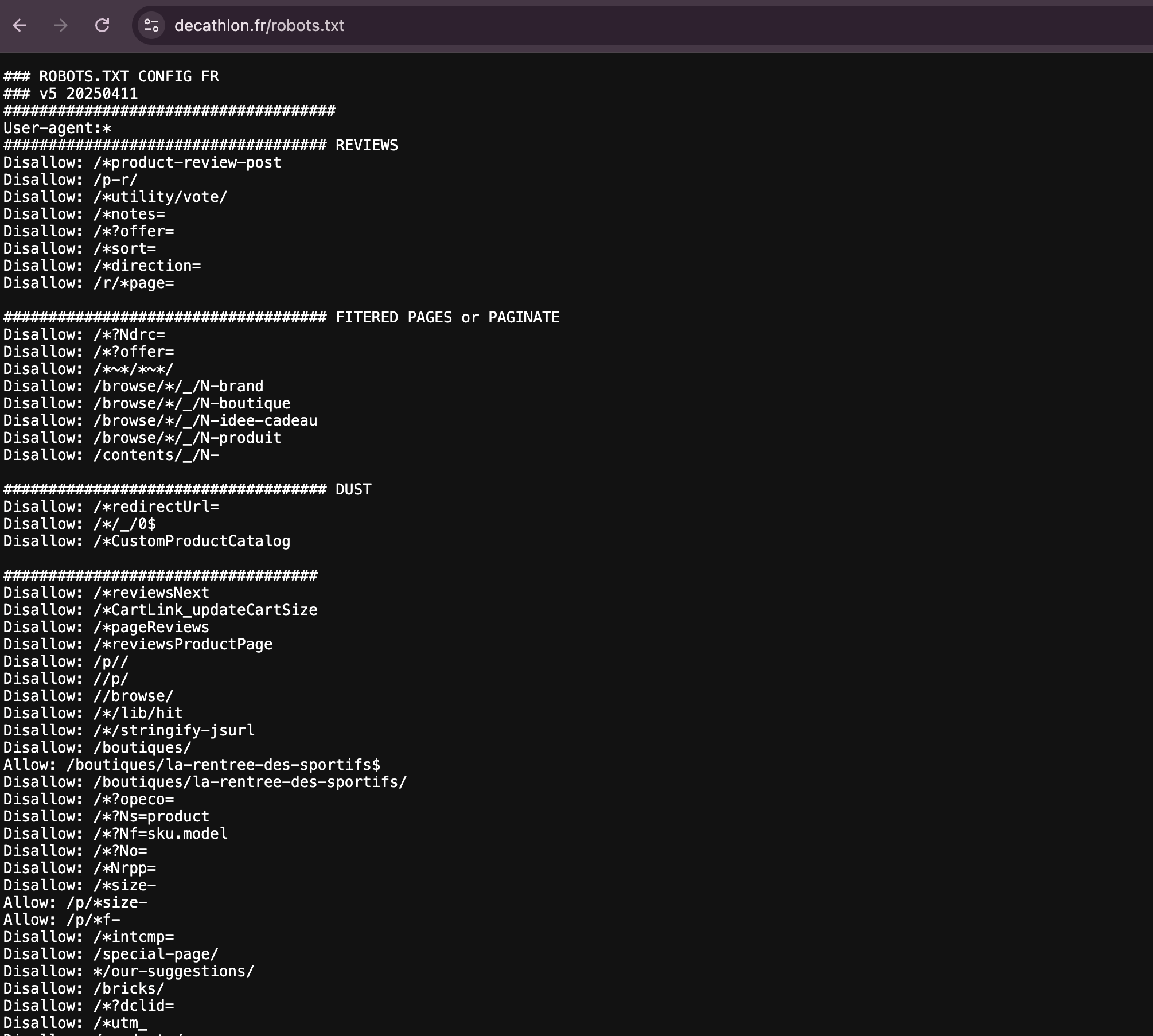Click the line "### v5 20250411"
This screenshot has width=1153, height=1036.
click(71, 94)
